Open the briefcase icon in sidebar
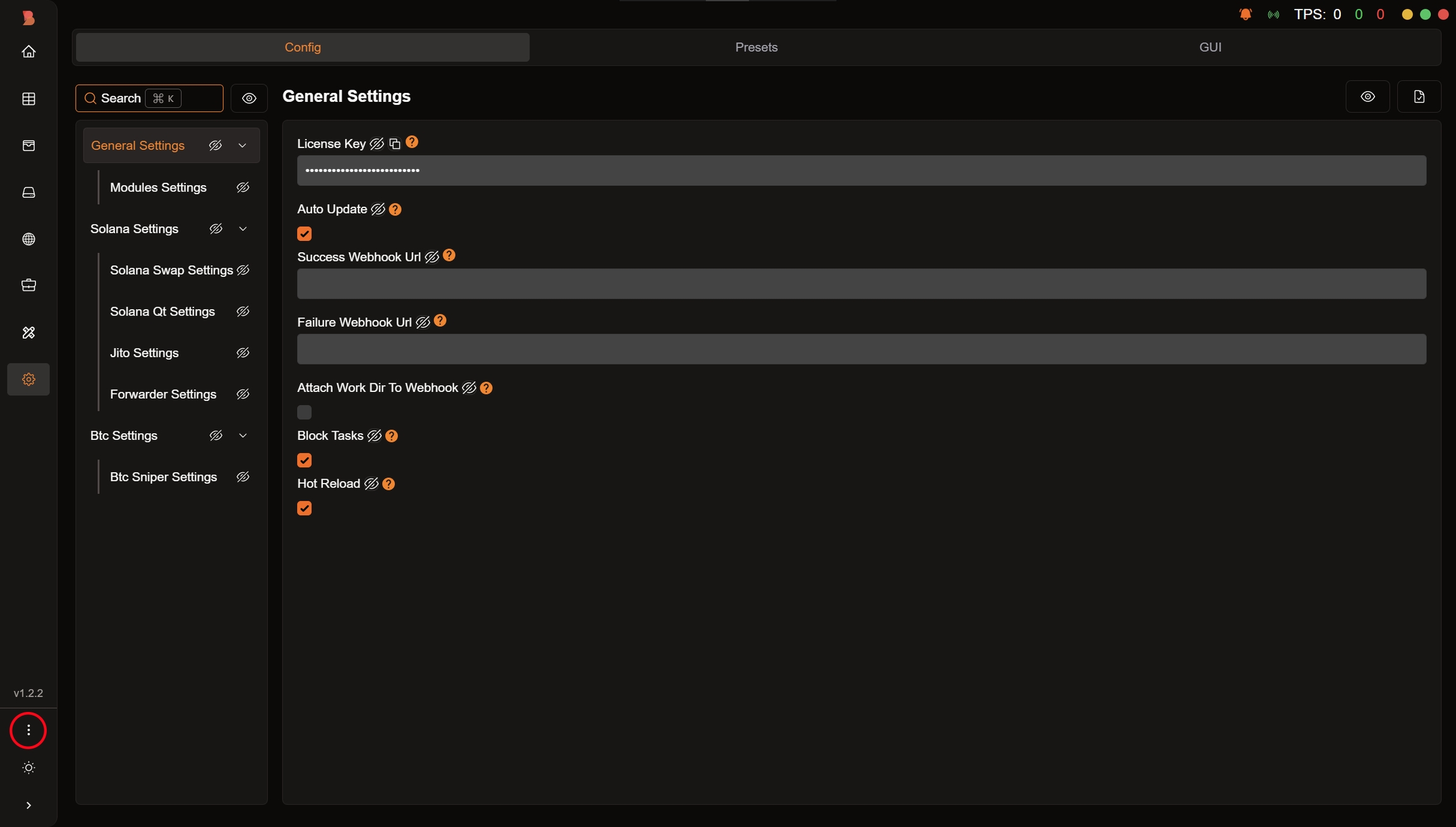The height and width of the screenshot is (827, 1456). coord(28,285)
